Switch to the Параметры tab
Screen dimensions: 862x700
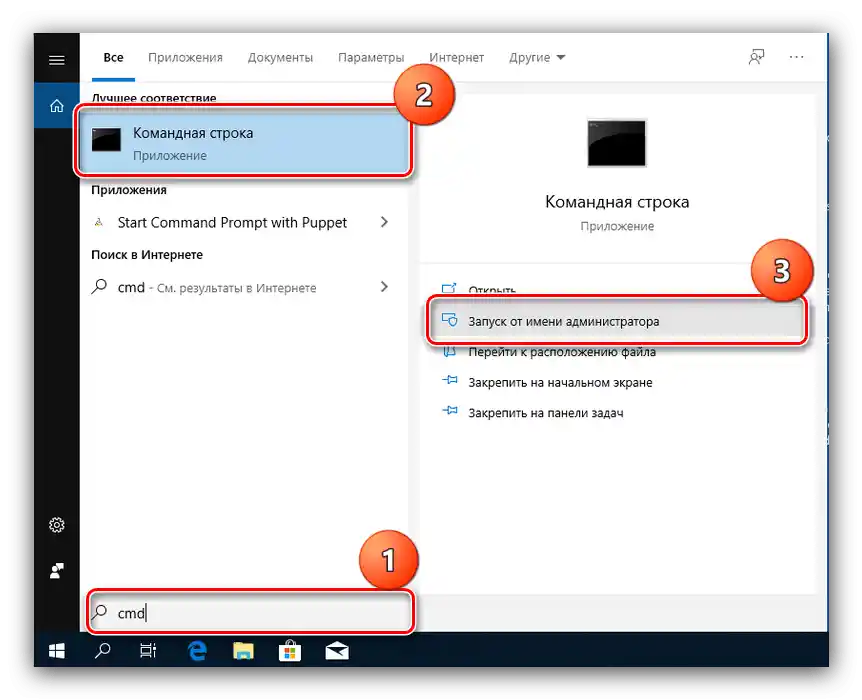tap(371, 57)
